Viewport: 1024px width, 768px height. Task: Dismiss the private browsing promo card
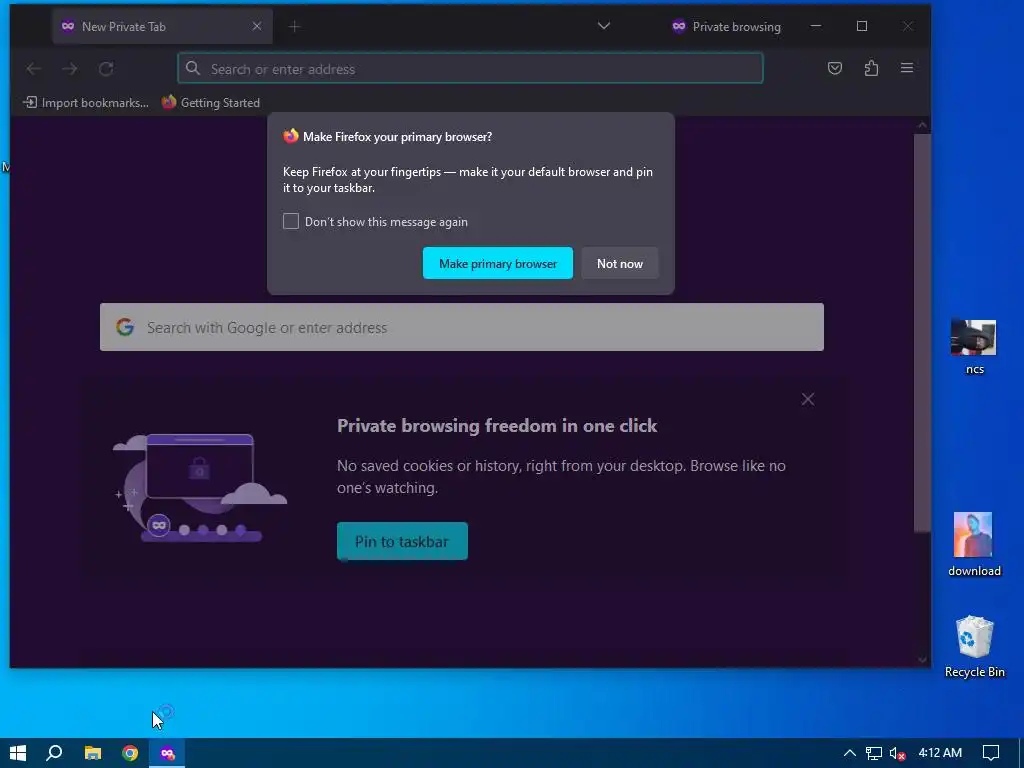click(808, 399)
